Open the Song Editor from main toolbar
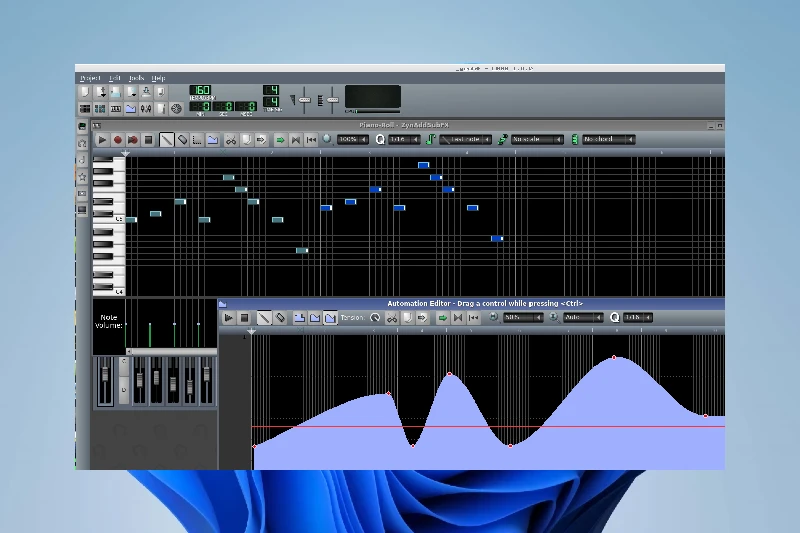800x533 pixels. pyautogui.click(x=85, y=108)
